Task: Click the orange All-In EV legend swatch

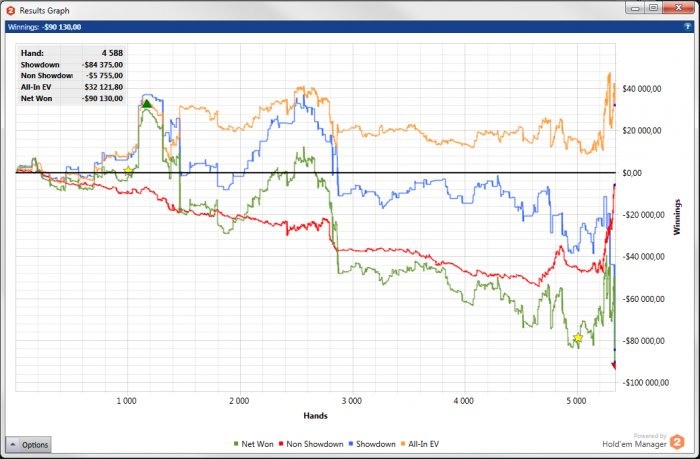Action: (403, 444)
